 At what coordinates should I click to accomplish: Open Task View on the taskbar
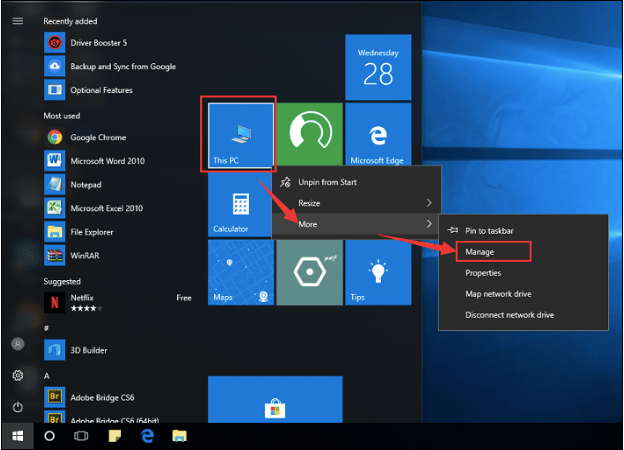tap(81, 436)
